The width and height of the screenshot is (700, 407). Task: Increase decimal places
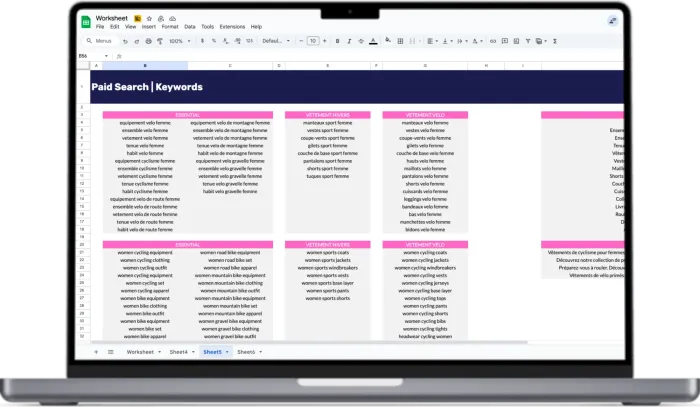238,41
